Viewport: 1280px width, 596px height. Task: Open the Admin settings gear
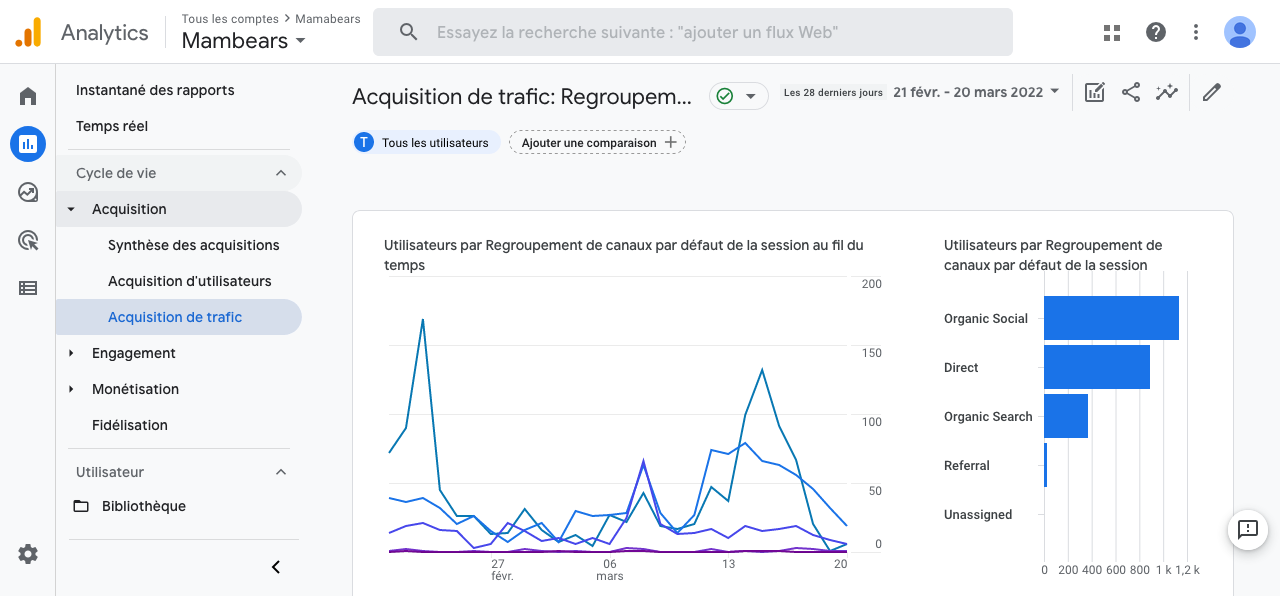click(28, 553)
